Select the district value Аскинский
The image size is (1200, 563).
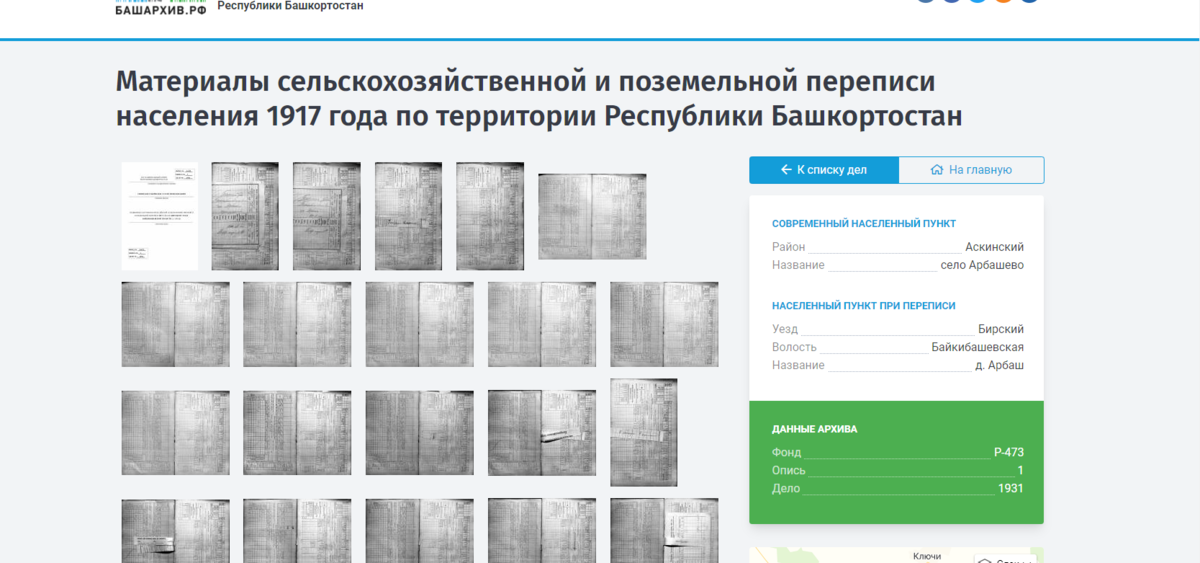pyautogui.click(x=994, y=247)
